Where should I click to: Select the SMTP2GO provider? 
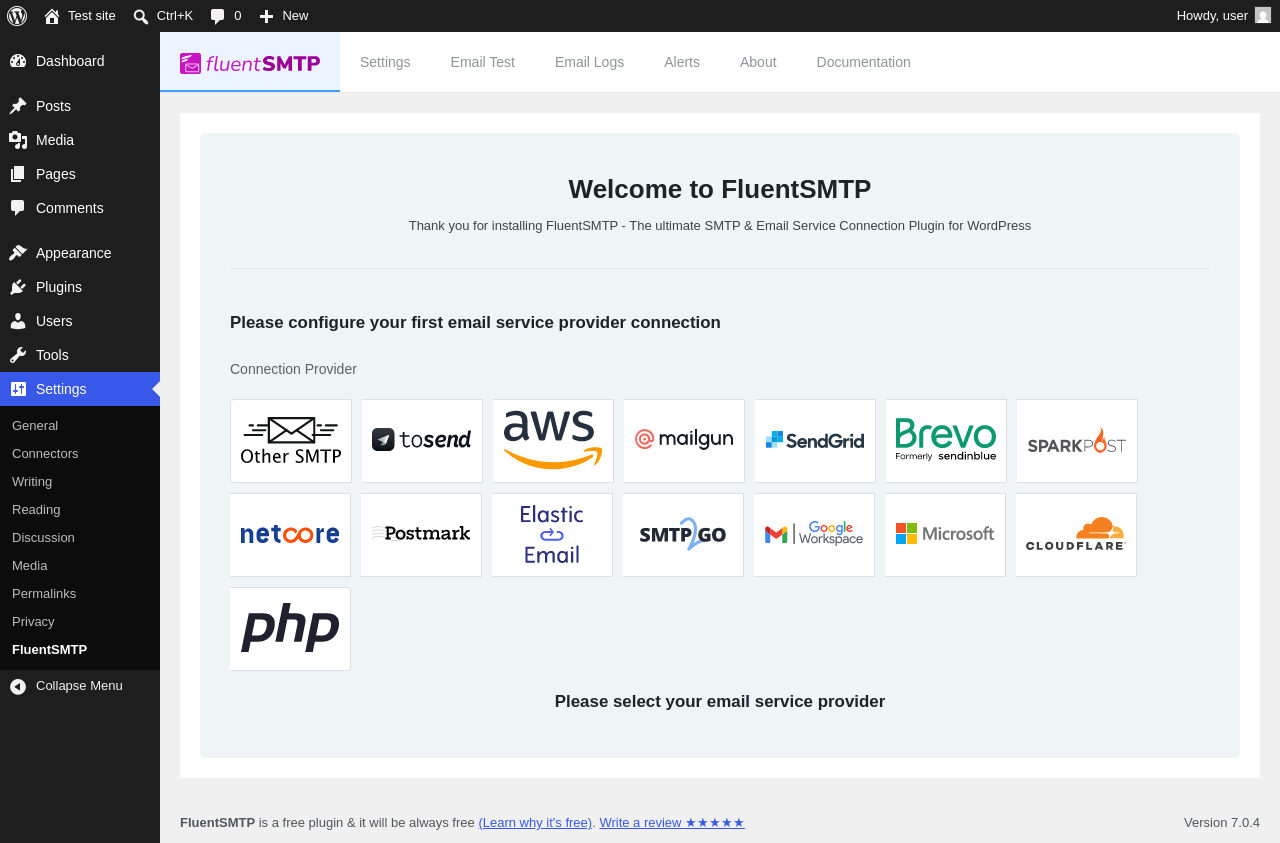click(683, 535)
